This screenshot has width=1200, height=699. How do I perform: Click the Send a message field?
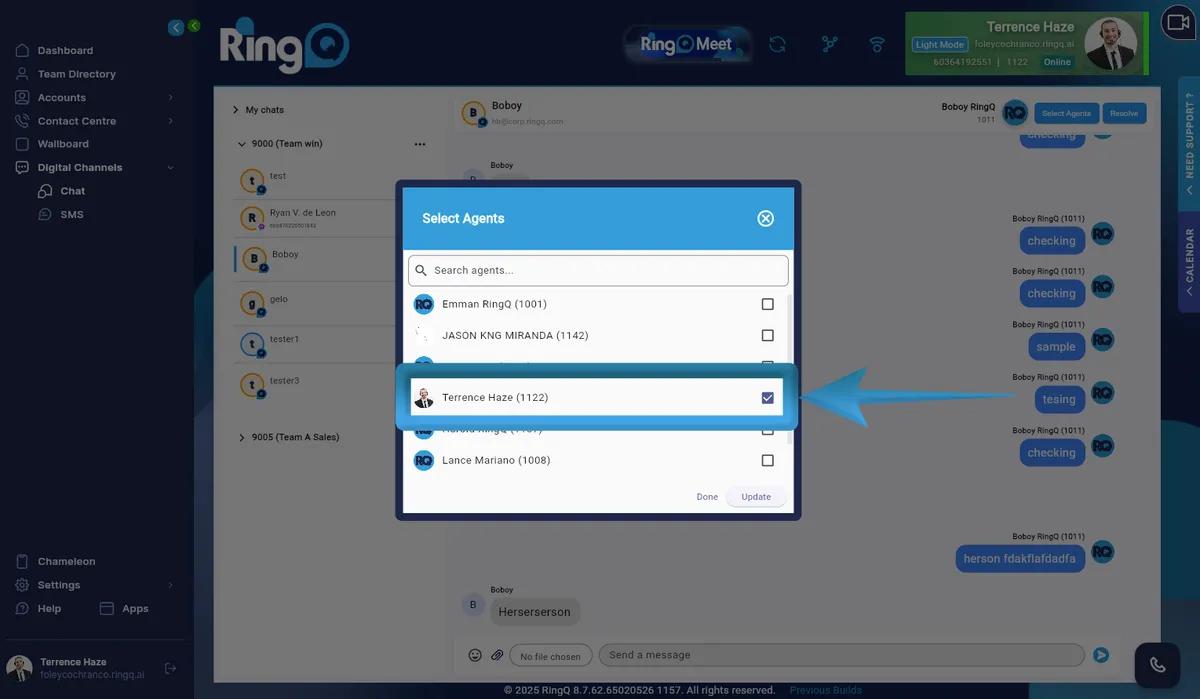coord(841,655)
